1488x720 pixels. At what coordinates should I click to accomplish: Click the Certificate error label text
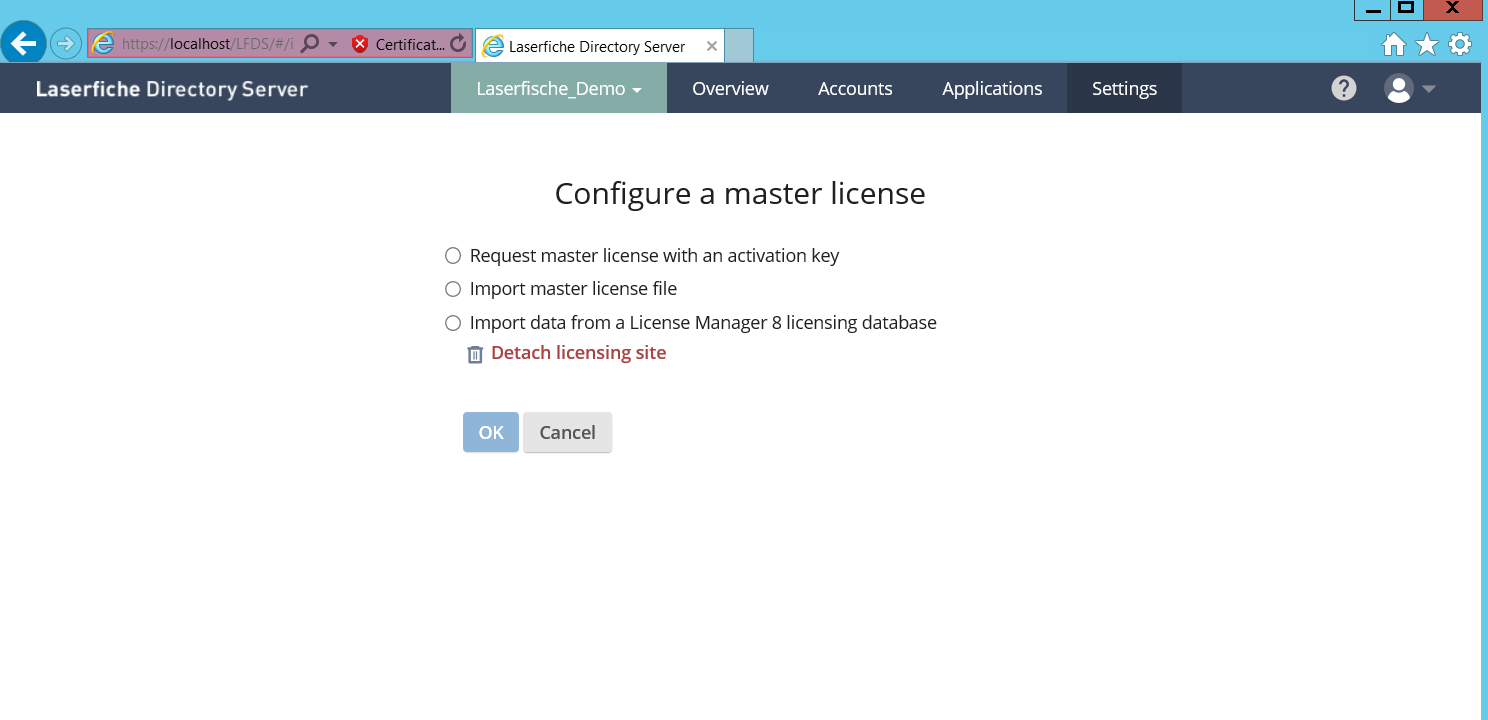(x=410, y=44)
